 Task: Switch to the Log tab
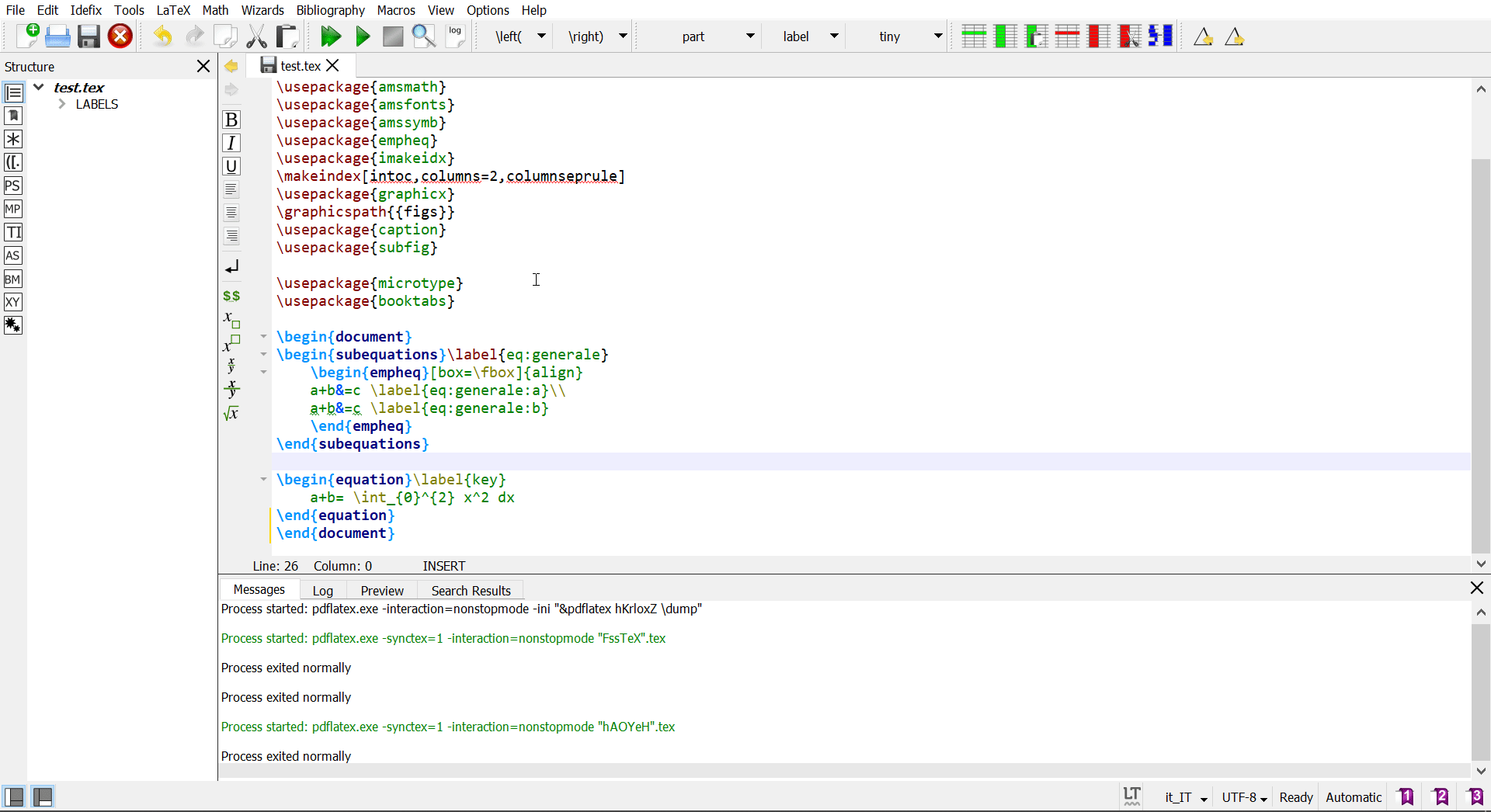click(x=322, y=590)
